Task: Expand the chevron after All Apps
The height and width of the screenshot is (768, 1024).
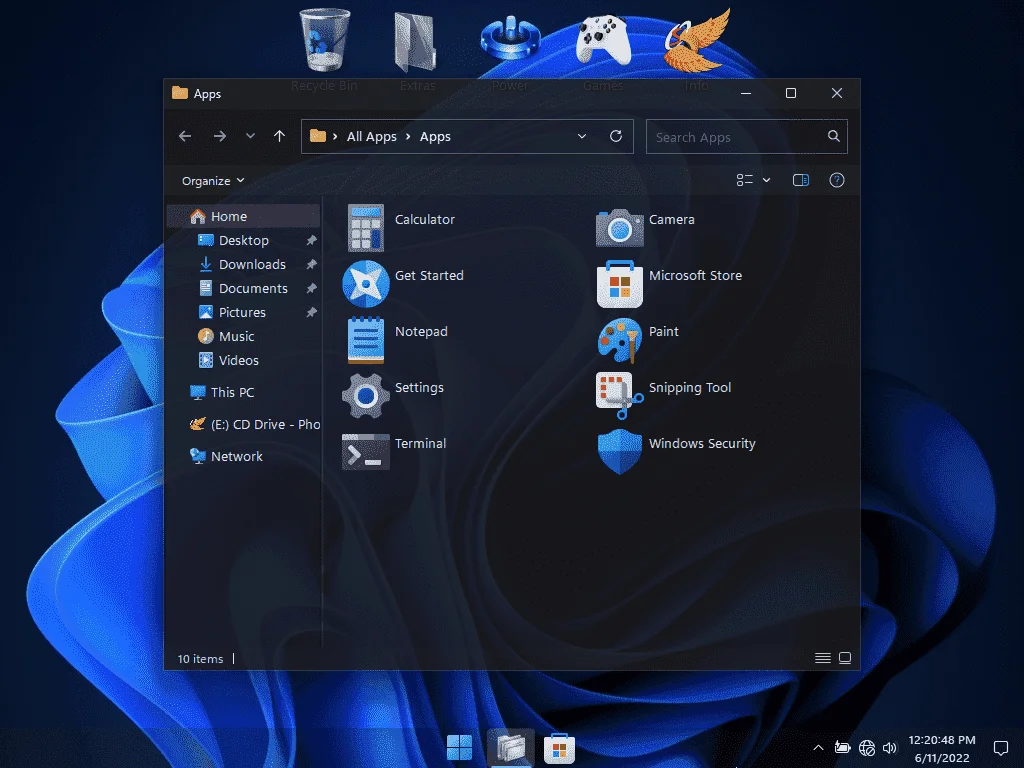Action: tap(408, 136)
